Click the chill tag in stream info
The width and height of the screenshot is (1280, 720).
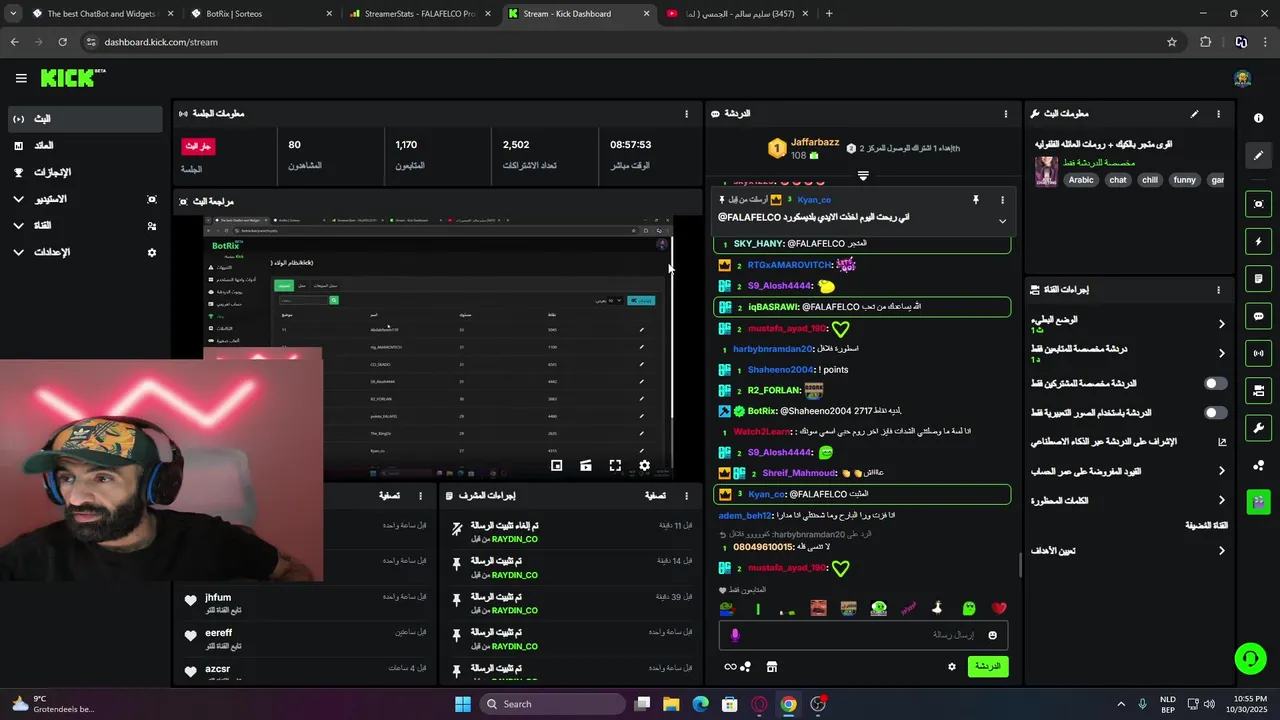click(1150, 180)
